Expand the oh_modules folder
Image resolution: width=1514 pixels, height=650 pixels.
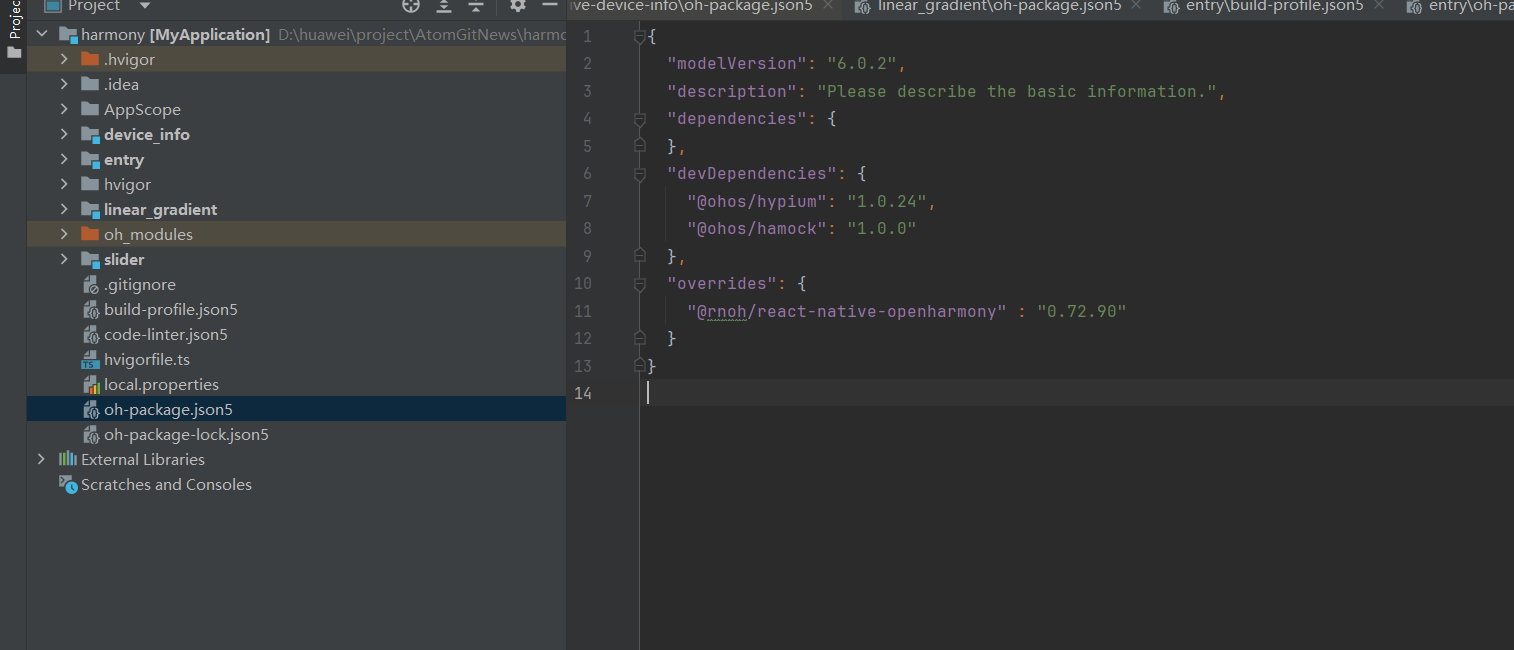[64, 235]
